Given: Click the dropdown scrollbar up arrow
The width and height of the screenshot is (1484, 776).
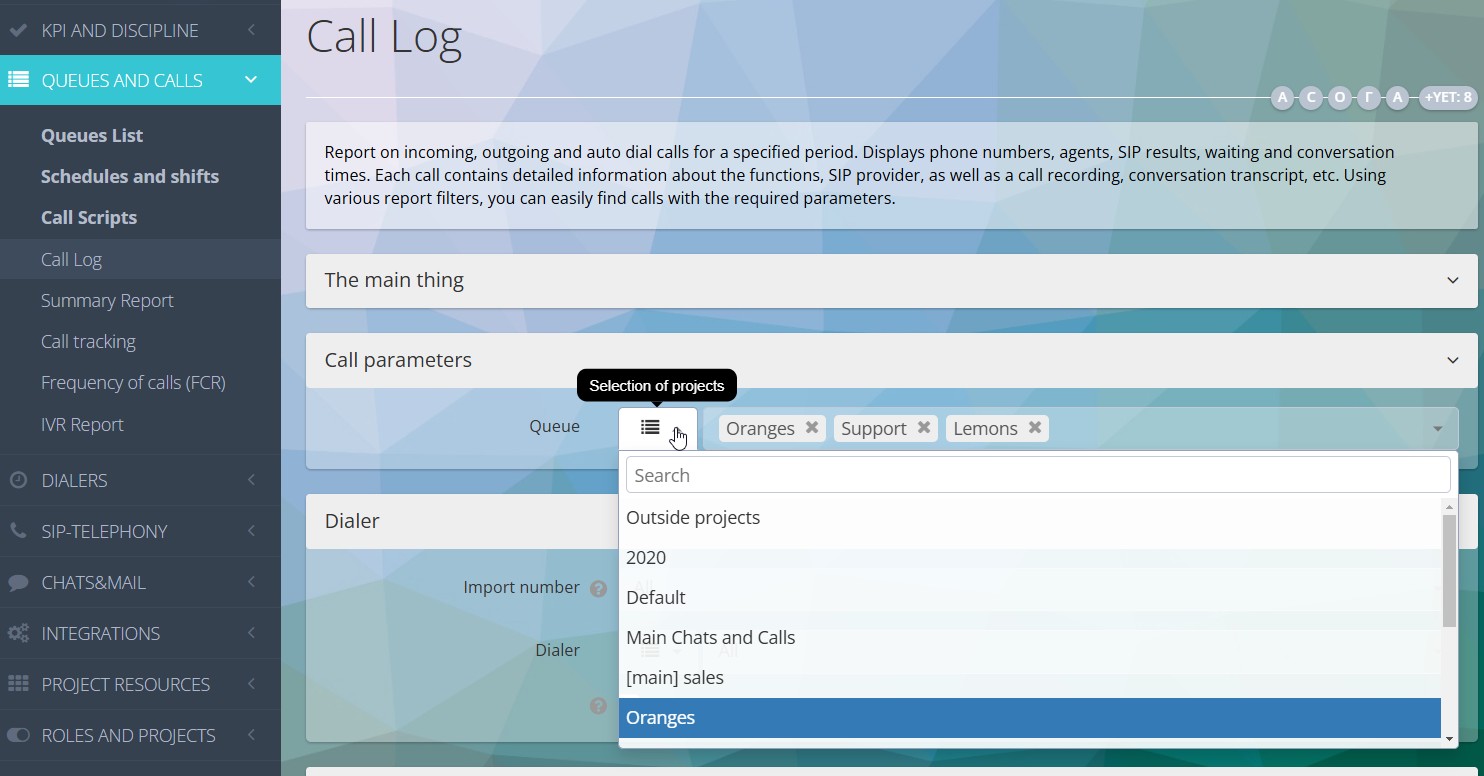Looking at the screenshot, I should point(1450,507).
